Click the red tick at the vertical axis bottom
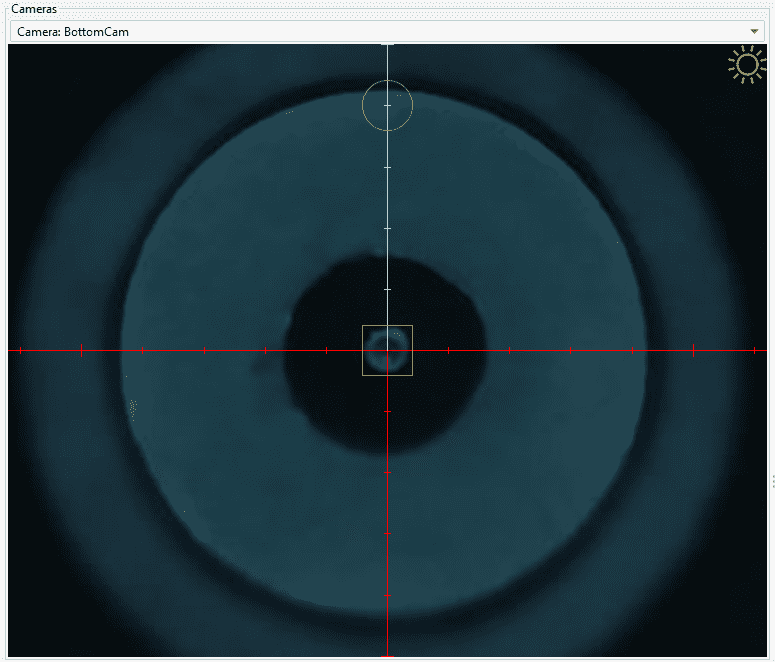The width and height of the screenshot is (775, 662). click(x=387, y=656)
